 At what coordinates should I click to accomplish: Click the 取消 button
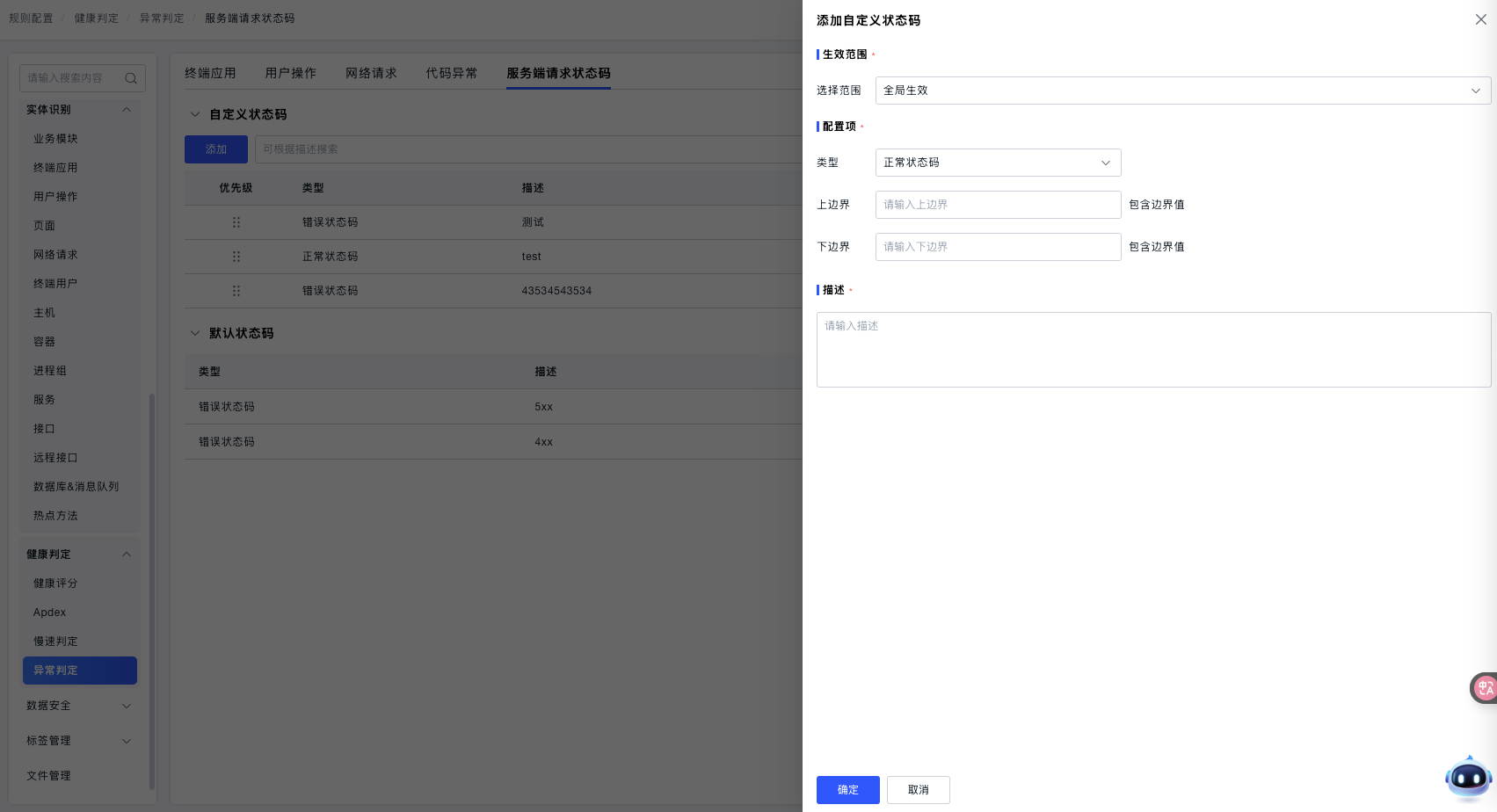coord(918,790)
